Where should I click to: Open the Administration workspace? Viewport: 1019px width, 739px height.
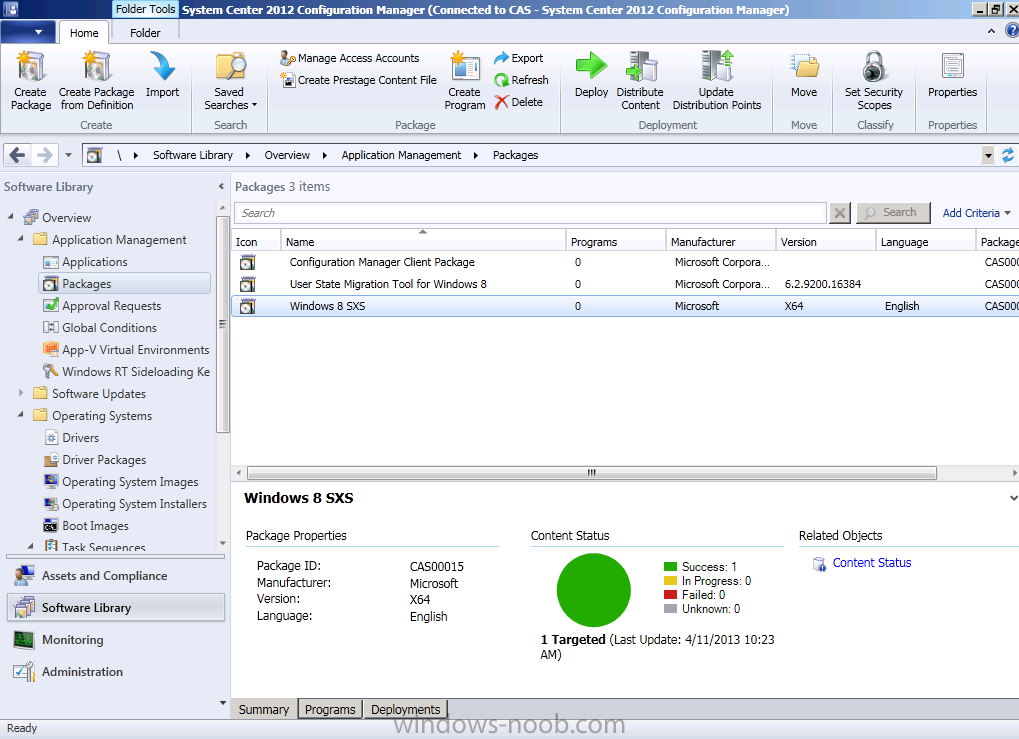tap(116, 671)
